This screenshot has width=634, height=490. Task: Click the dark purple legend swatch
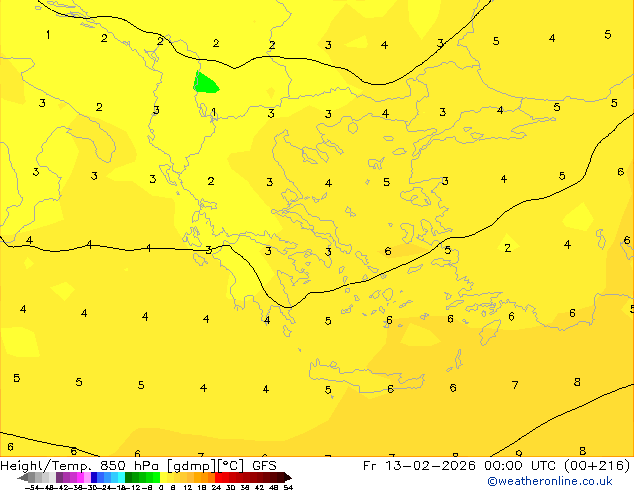59,477
